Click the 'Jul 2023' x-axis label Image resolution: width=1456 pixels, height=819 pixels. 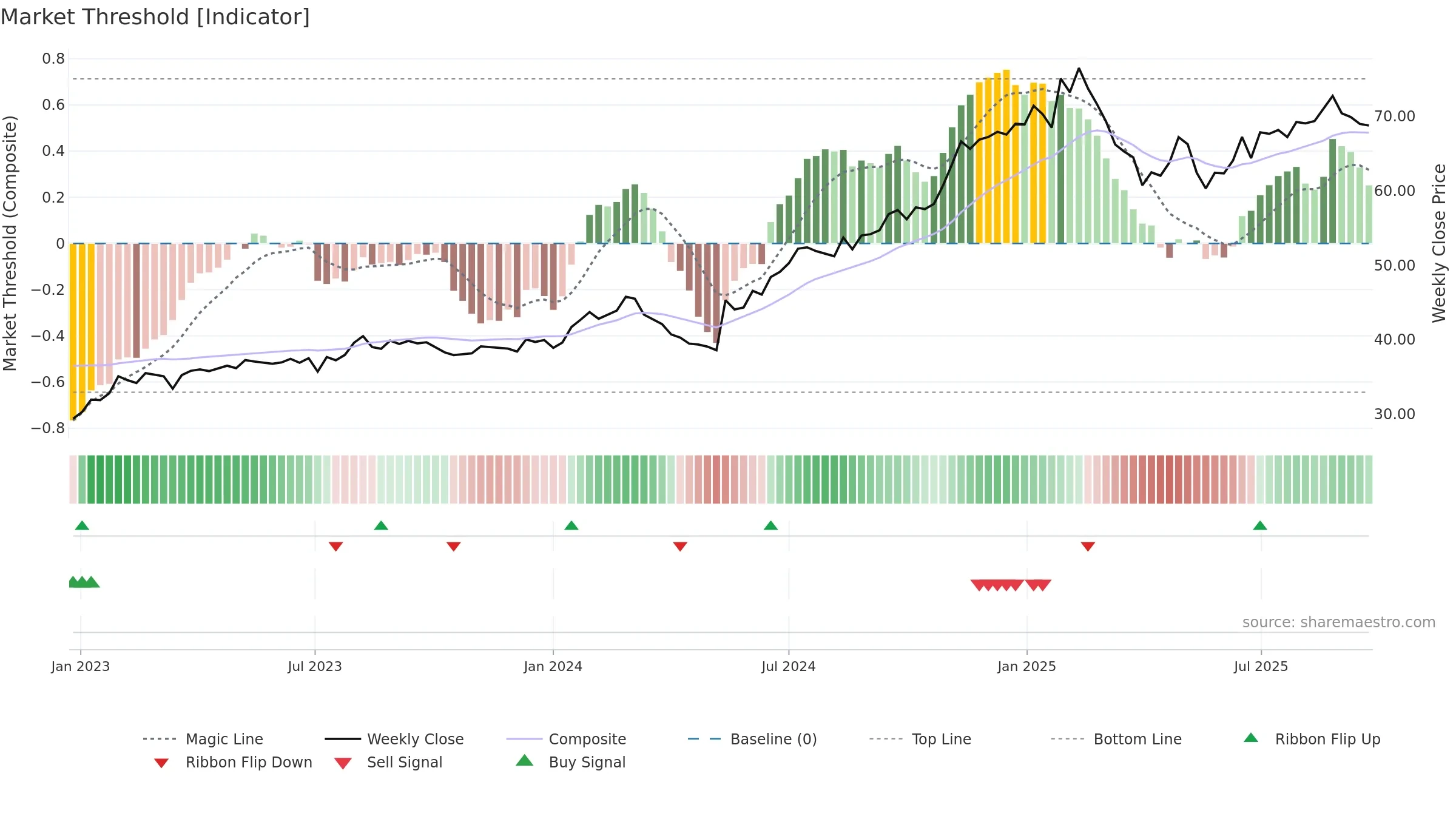click(315, 666)
